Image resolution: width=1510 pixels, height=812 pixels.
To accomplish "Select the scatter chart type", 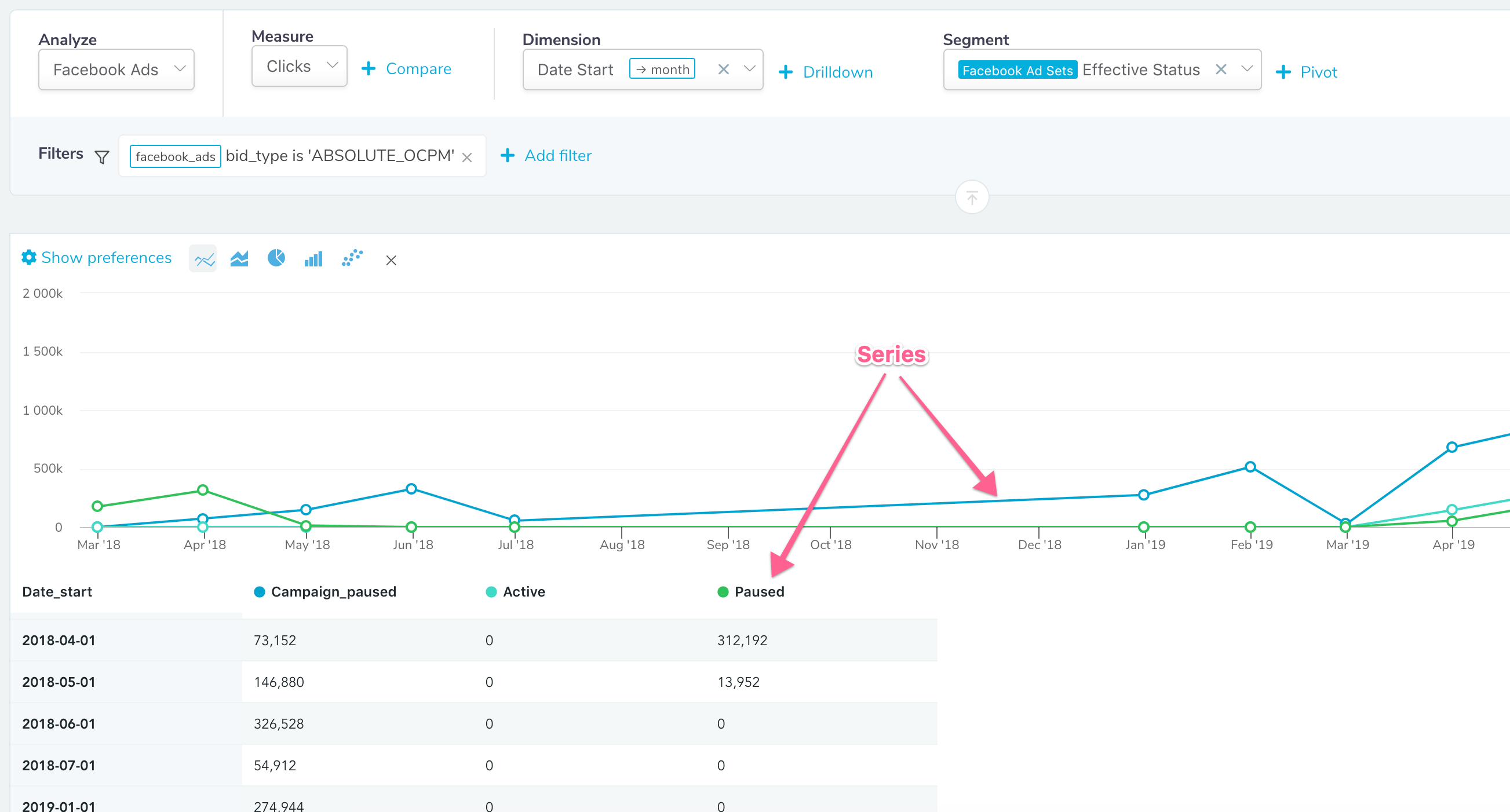I will click(x=352, y=258).
